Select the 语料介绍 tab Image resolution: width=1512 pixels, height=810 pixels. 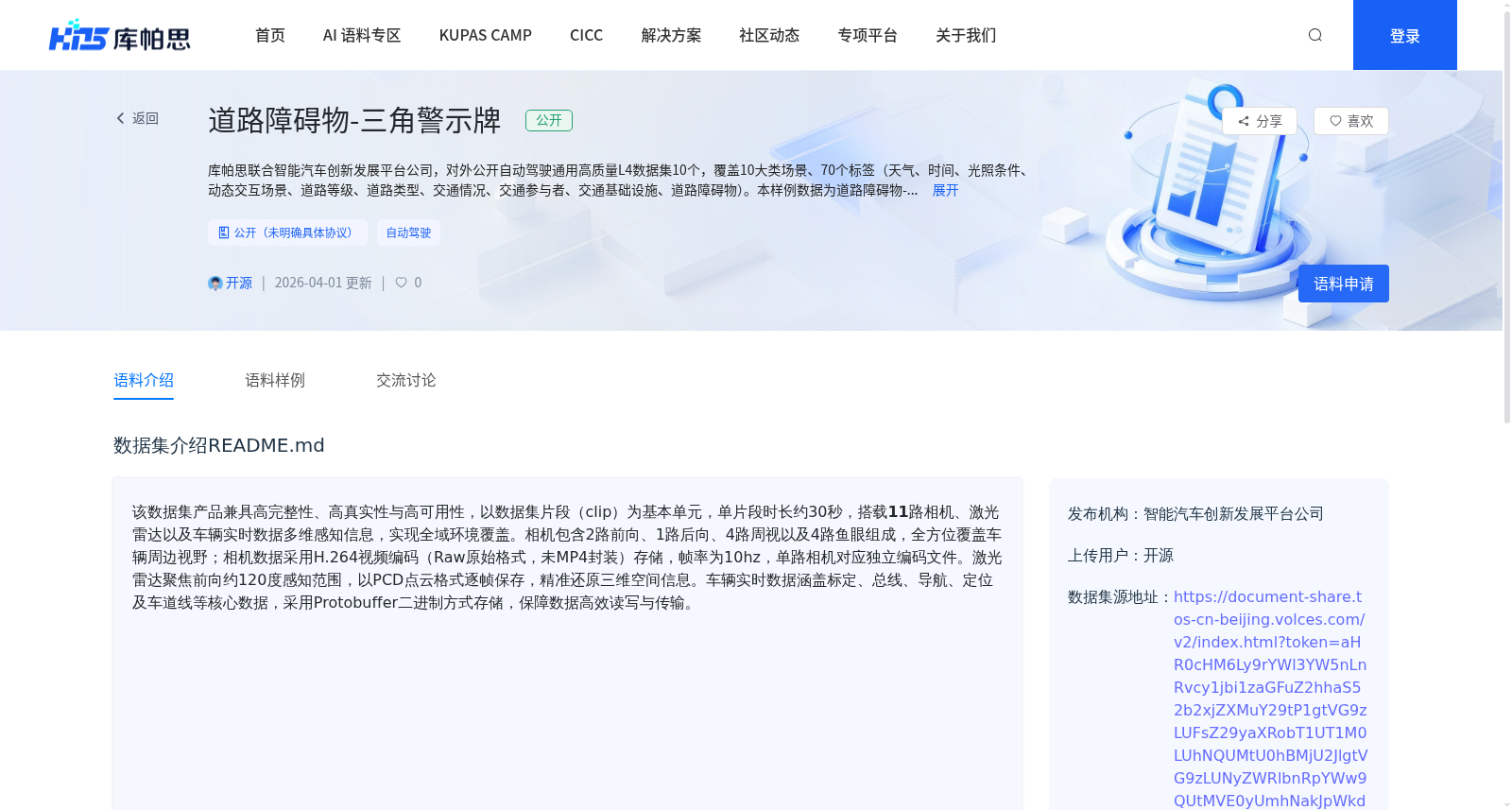144,380
